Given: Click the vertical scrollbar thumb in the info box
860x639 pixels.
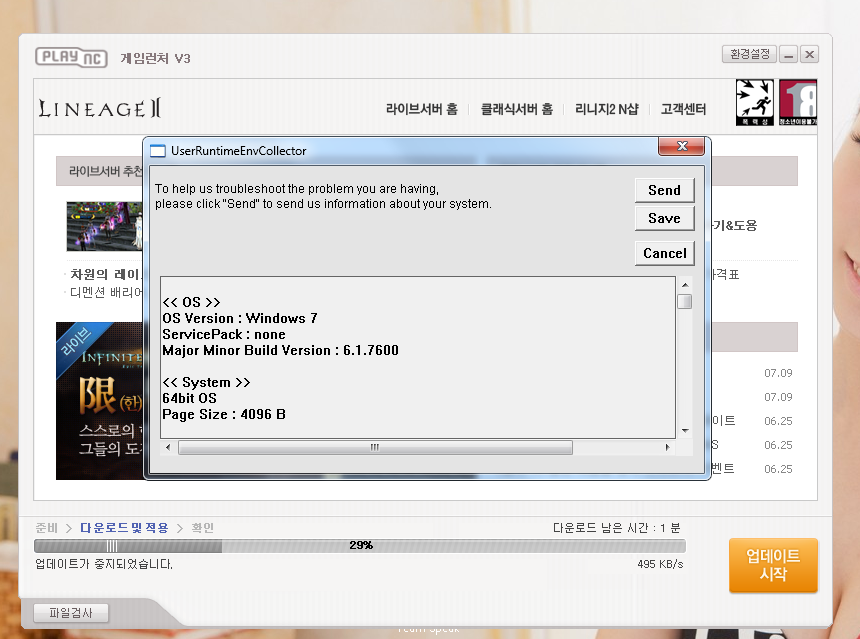Looking at the screenshot, I should [x=684, y=302].
